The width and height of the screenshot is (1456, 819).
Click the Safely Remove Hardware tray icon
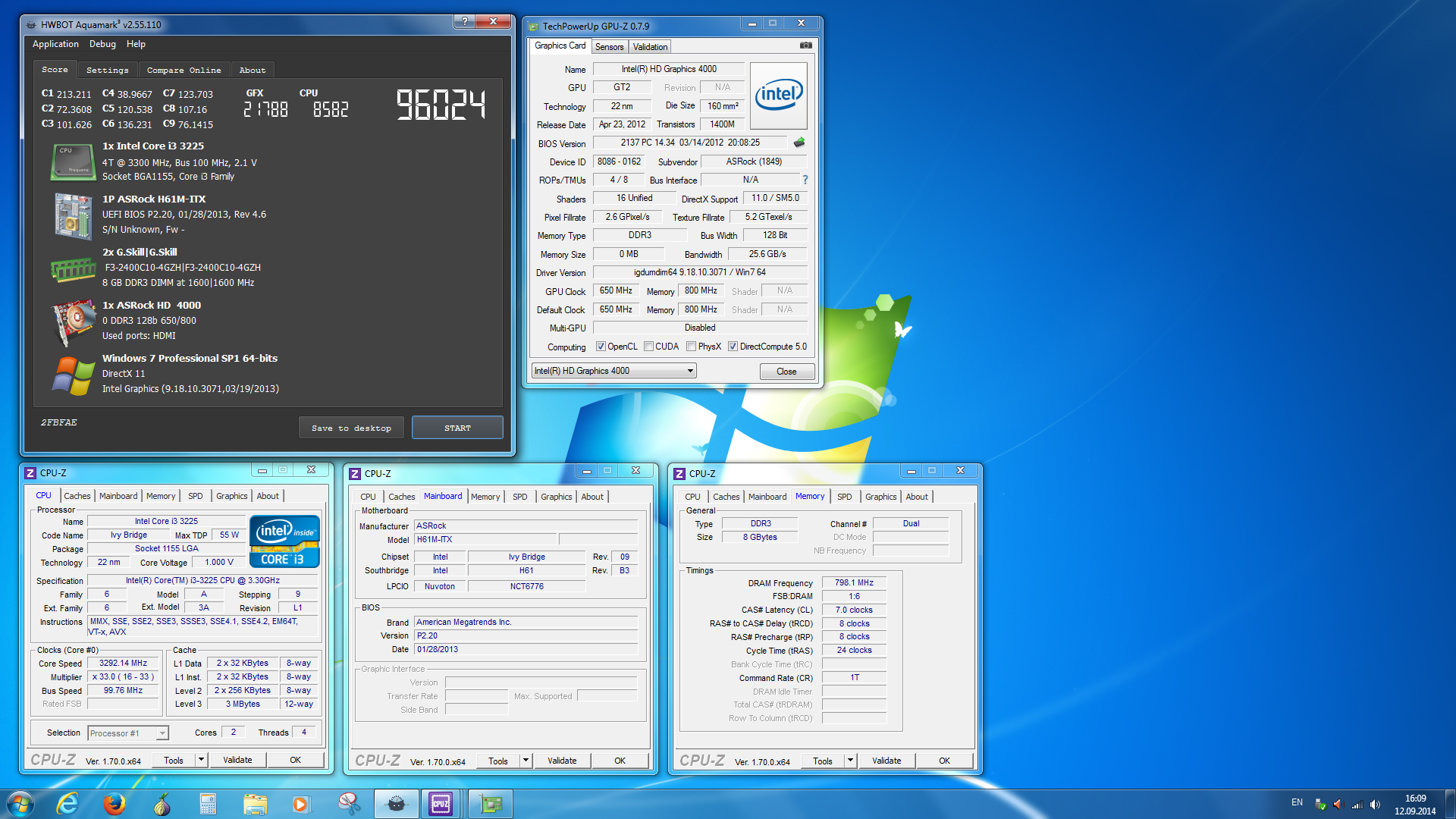pos(1320,804)
